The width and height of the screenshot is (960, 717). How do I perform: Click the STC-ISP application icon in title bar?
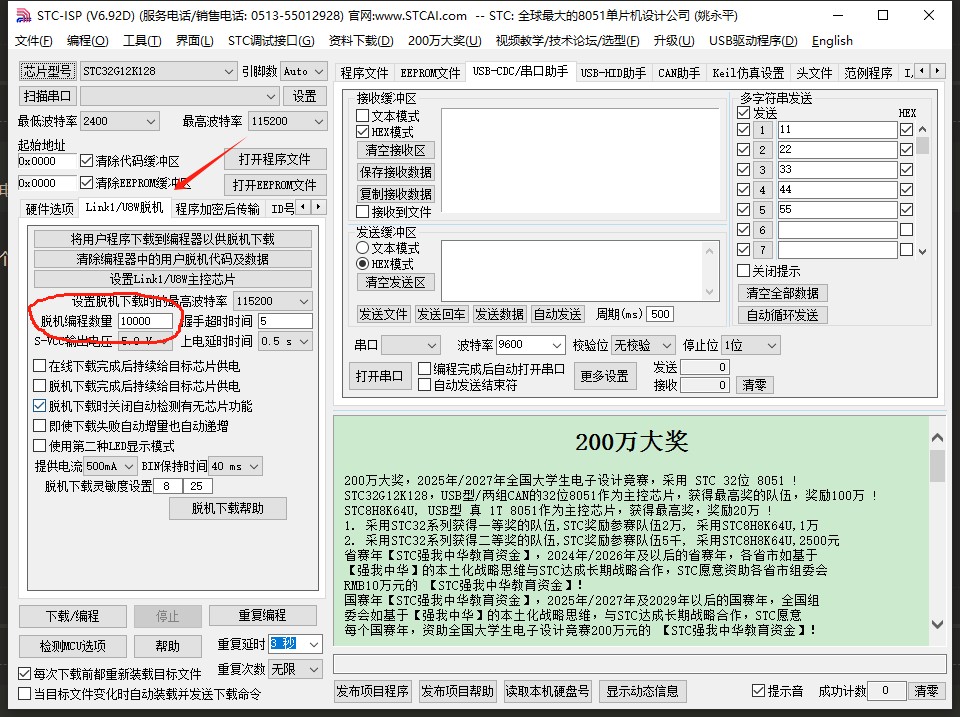(x=23, y=15)
